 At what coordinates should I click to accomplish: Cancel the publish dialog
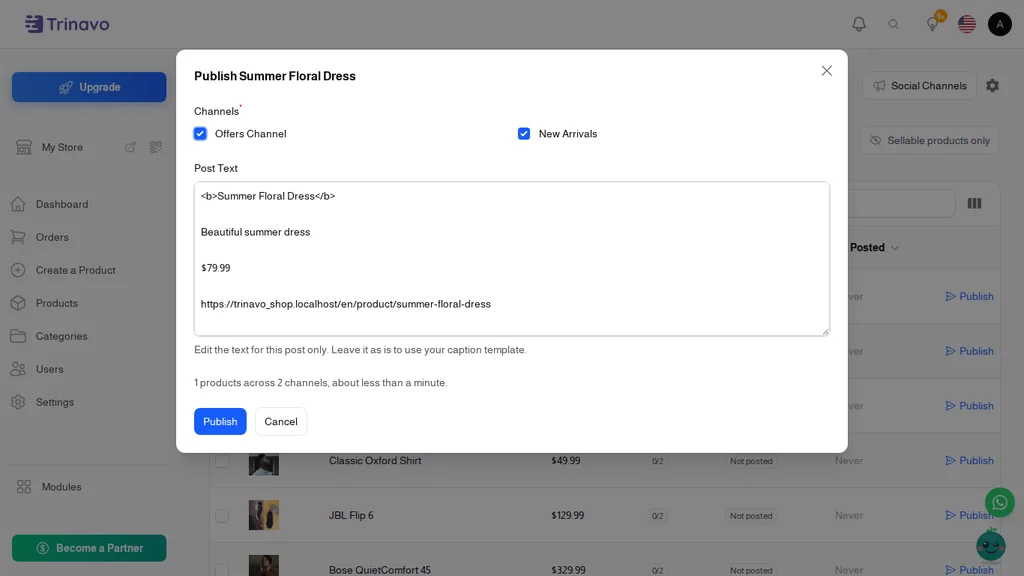(x=281, y=421)
